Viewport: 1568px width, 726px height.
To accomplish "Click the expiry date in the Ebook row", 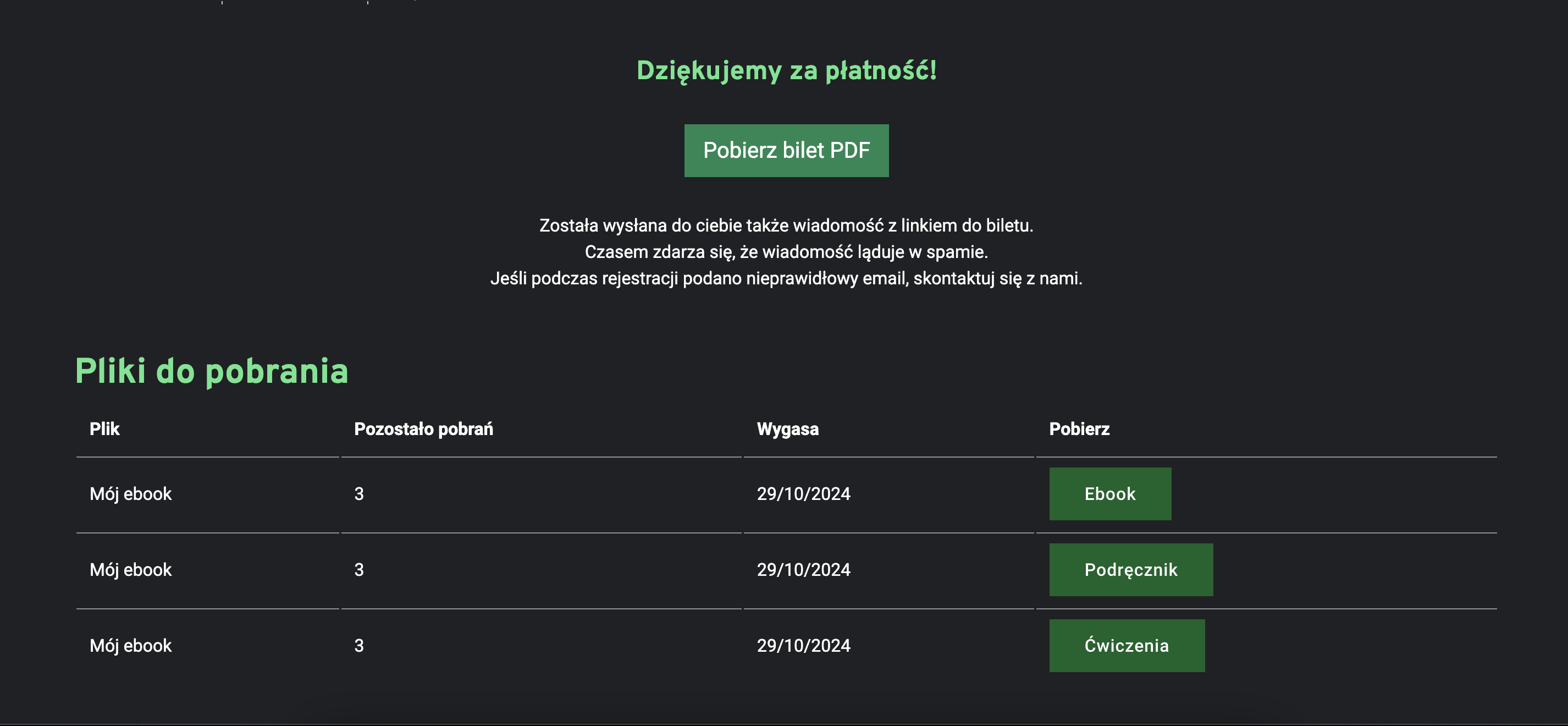I will [x=803, y=494].
